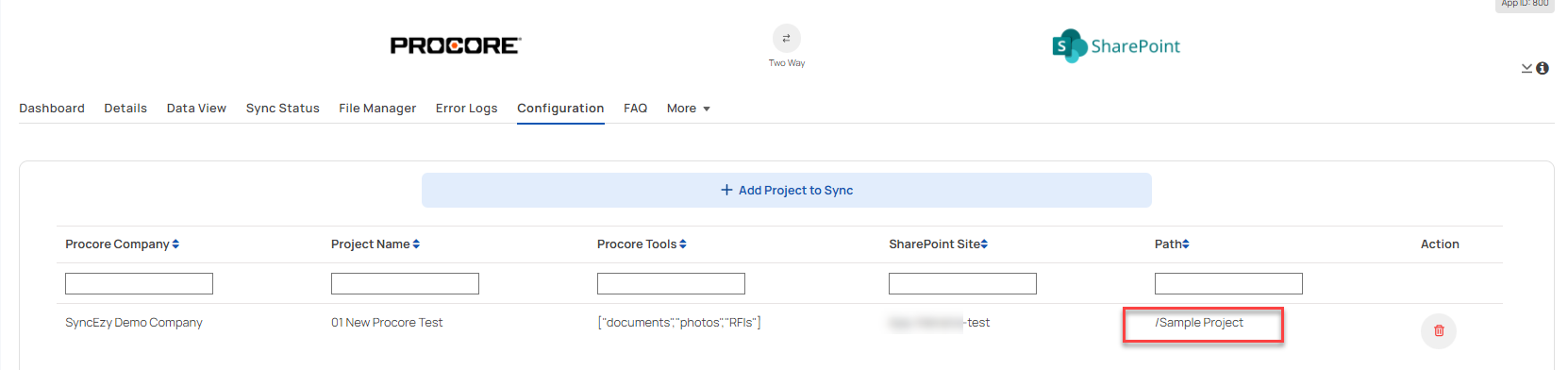Screen dimensions: 1568x370
Task: Delete the 01 New Procore Test row
Action: [1439, 330]
